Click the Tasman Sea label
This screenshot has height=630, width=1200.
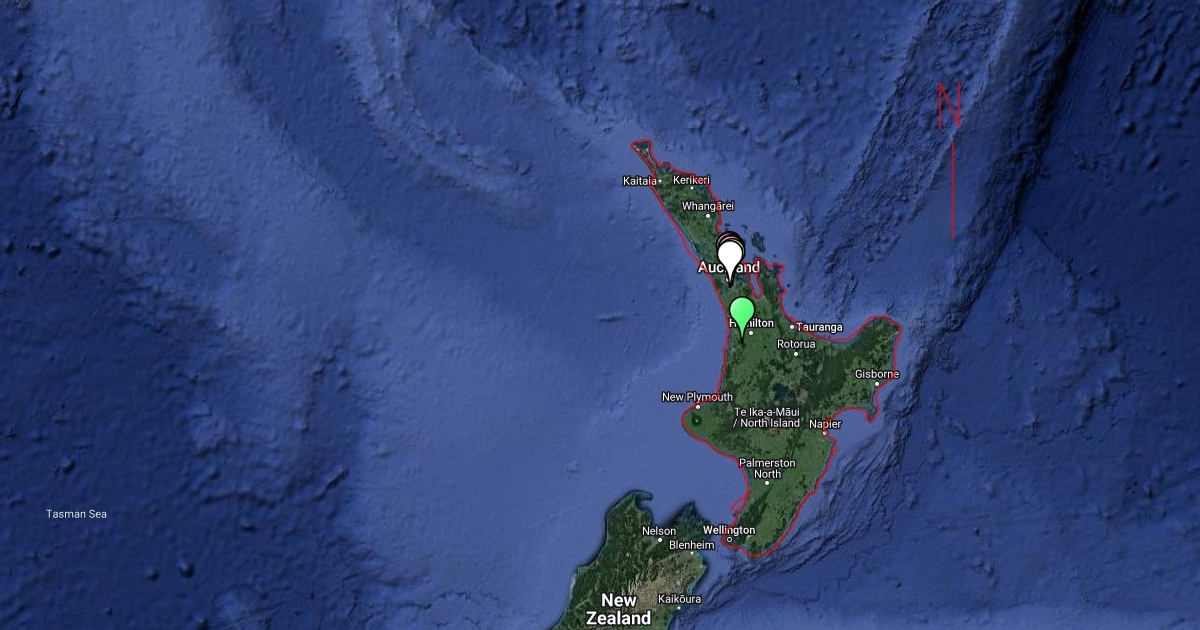click(76, 514)
